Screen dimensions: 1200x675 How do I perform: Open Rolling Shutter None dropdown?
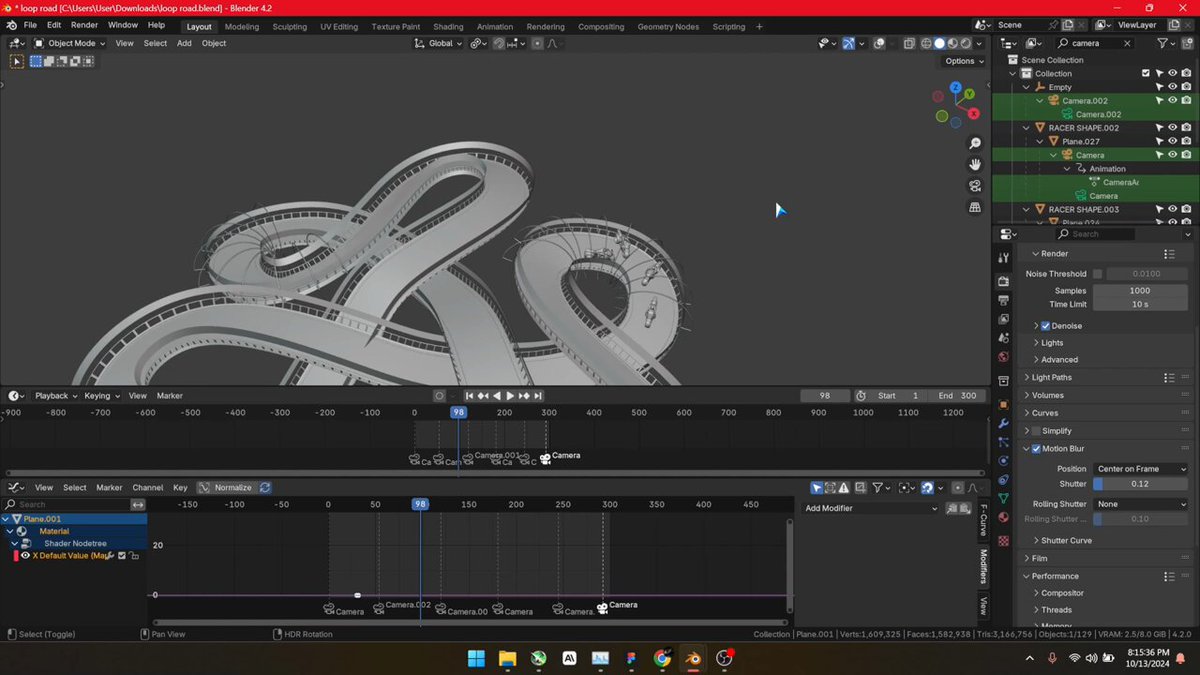coord(1141,504)
